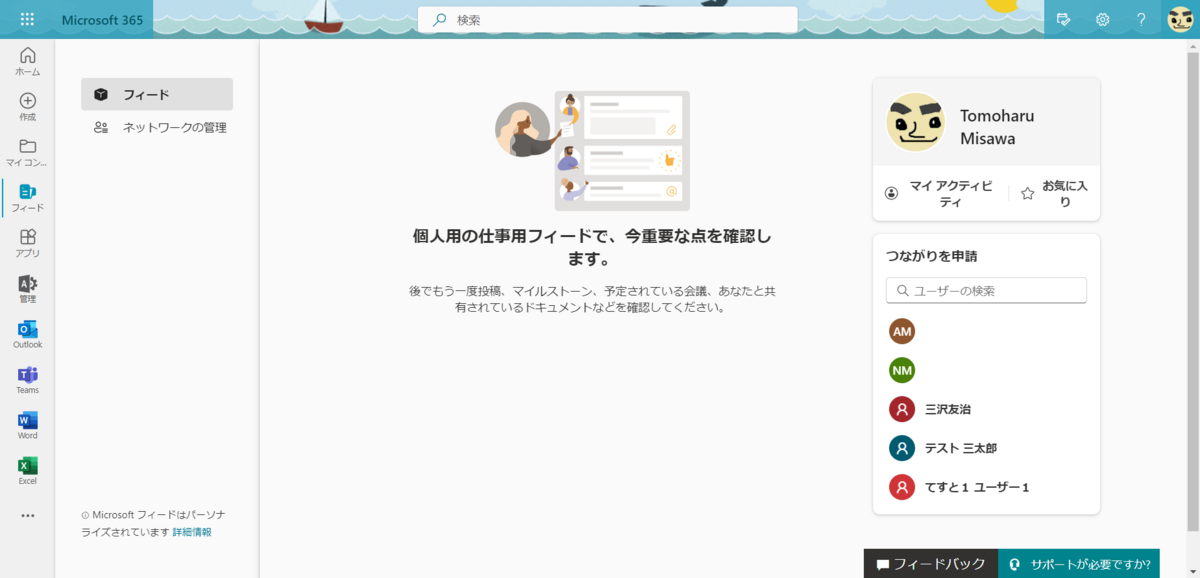1200x578 pixels.
Task: Open the Create (作成) icon
Action: coord(28,107)
